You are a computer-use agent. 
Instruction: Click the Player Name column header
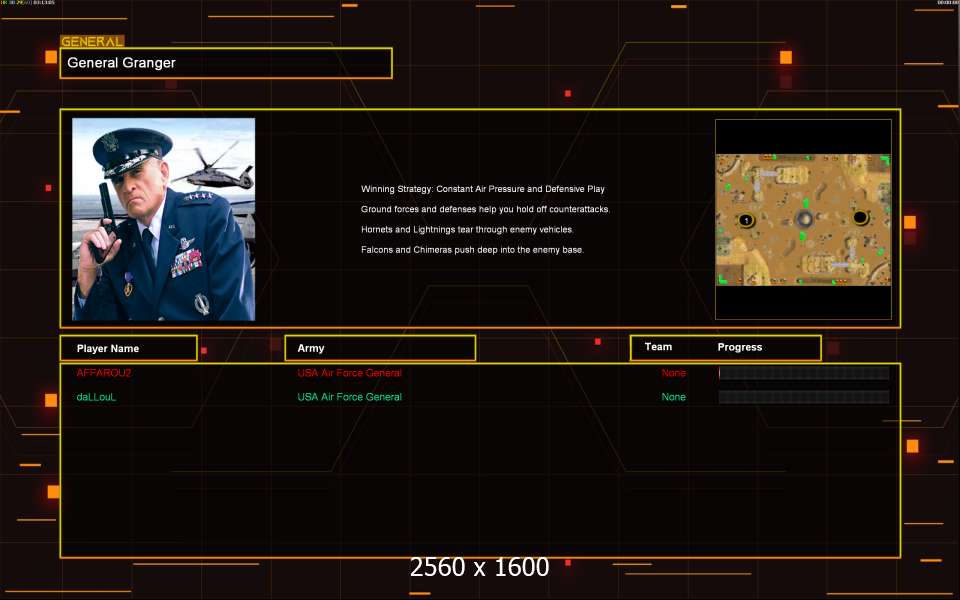point(128,348)
